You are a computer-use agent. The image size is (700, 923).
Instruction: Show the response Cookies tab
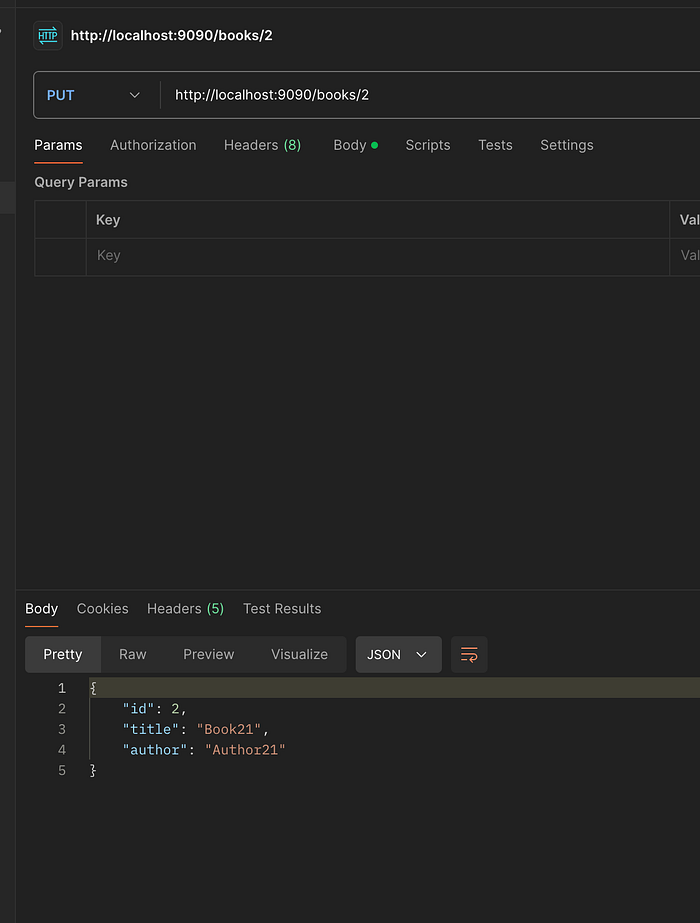point(103,608)
